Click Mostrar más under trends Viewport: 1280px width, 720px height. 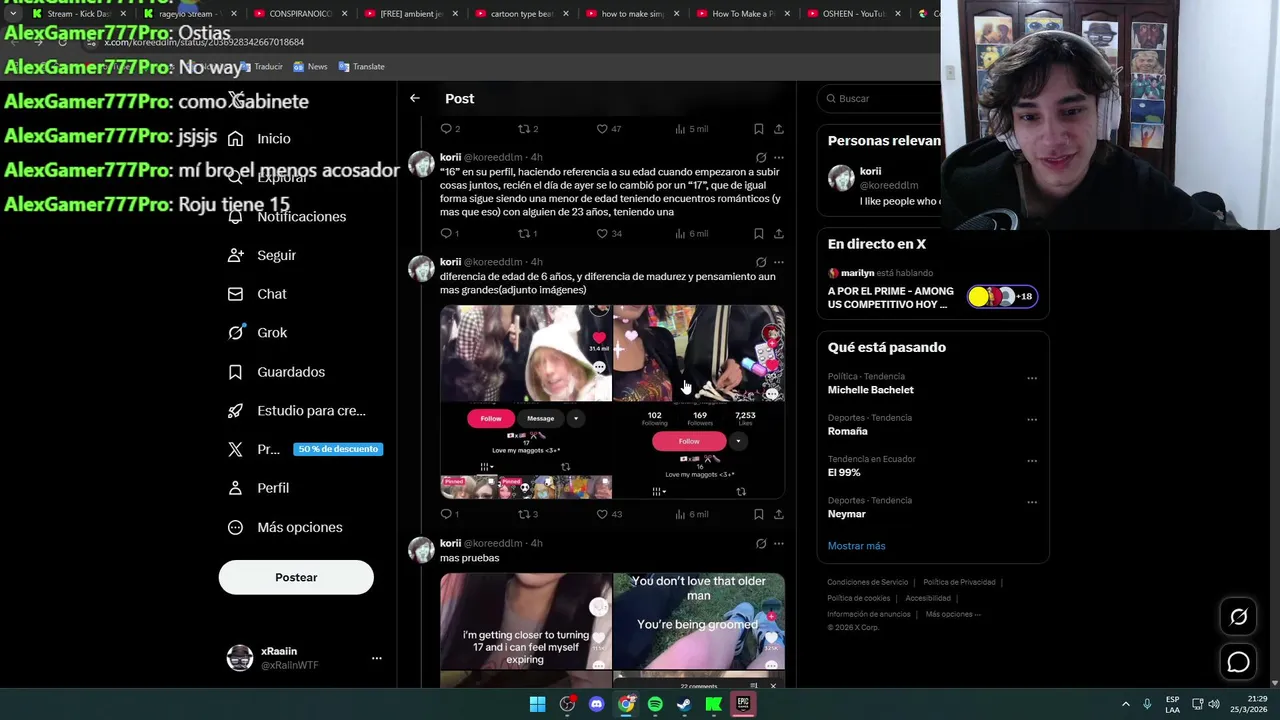pos(856,546)
